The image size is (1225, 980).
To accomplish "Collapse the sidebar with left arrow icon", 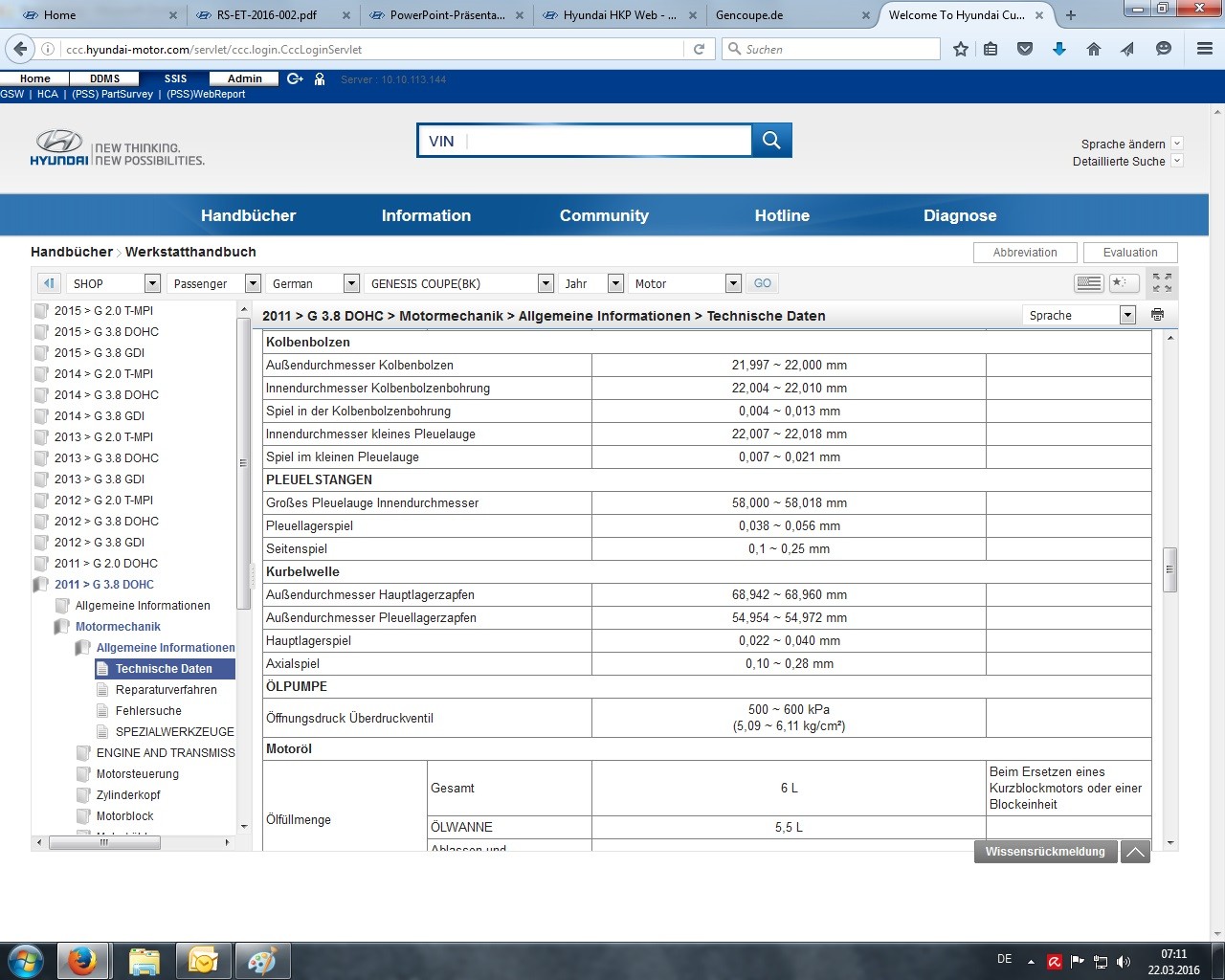I will pyautogui.click(x=49, y=283).
